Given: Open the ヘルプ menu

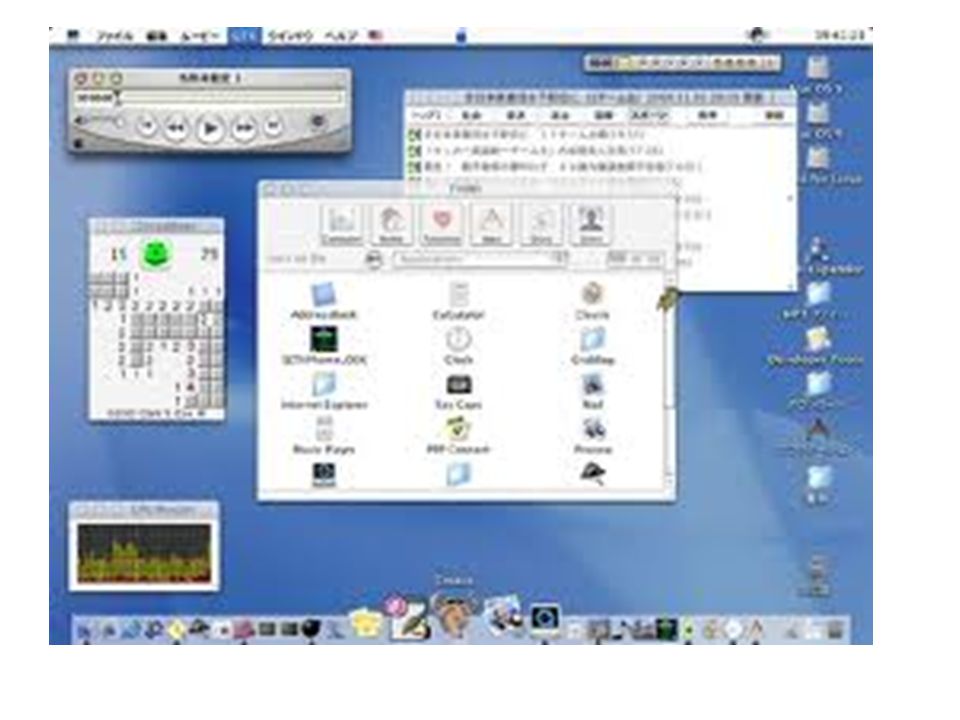Looking at the screenshot, I should pyautogui.click(x=340, y=36).
